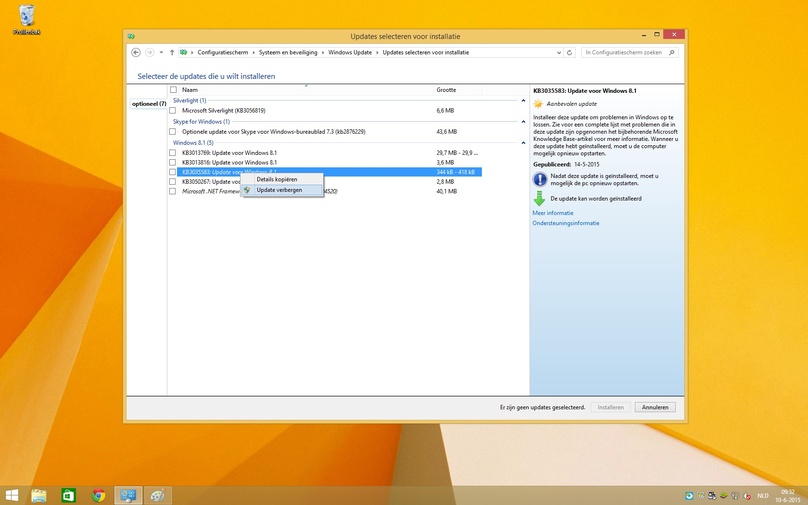Go back with the Back arrow
Viewport: 808px width, 505px height.
pyautogui.click(x=136, y=52)
